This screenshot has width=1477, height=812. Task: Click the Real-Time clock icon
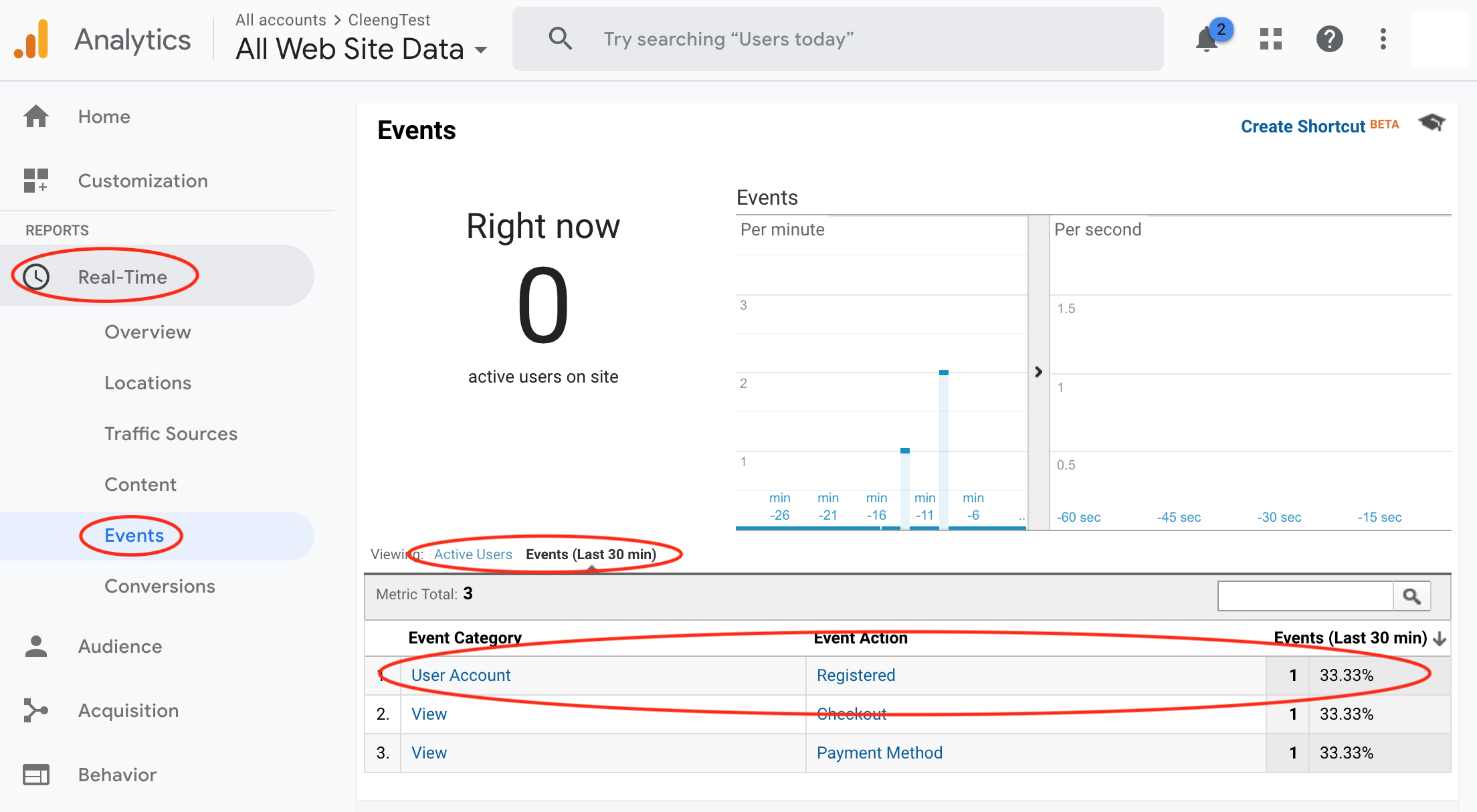point(36,276)
